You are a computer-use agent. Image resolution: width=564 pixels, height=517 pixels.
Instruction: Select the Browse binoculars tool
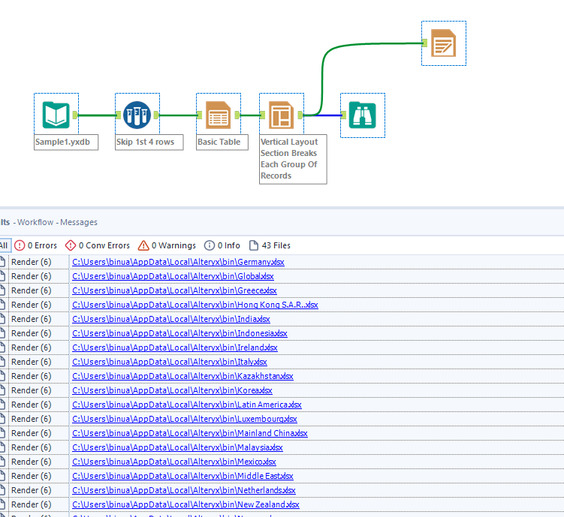point(363,115)
